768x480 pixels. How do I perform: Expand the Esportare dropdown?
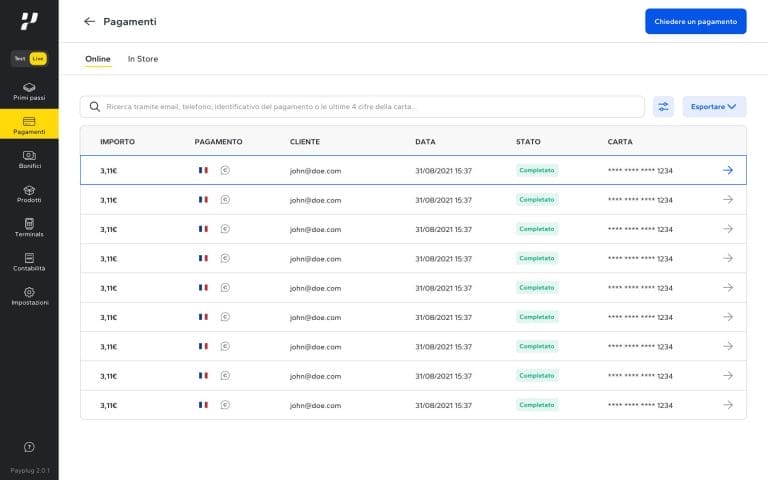coord(714,106)
